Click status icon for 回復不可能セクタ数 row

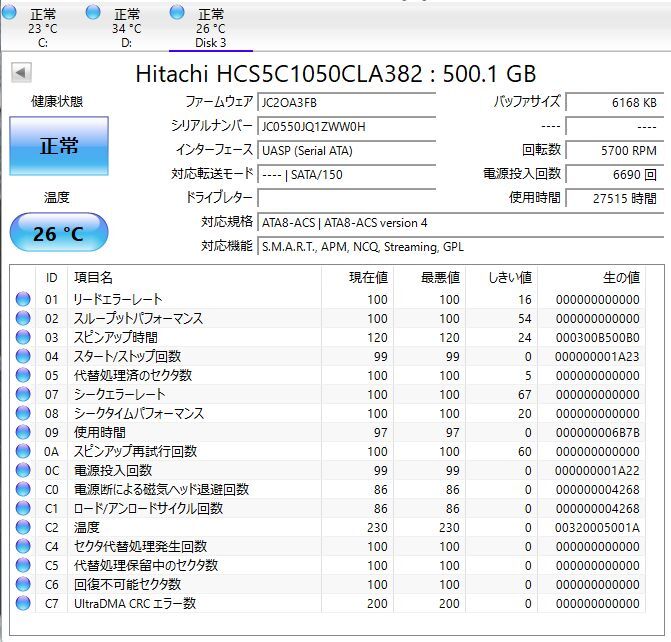click(x=23, y=584)
